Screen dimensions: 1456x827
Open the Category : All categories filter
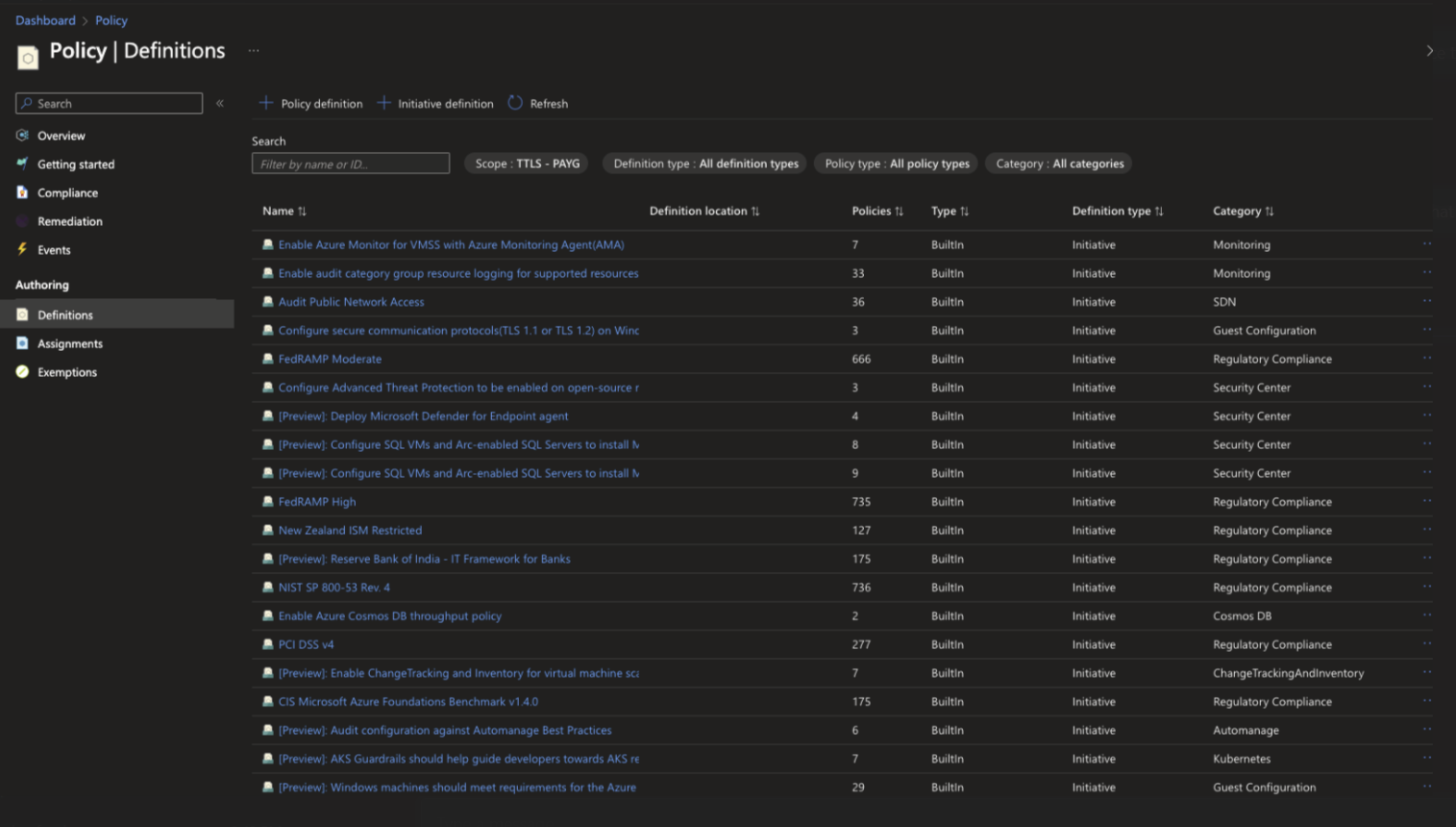coord(1059,163)
